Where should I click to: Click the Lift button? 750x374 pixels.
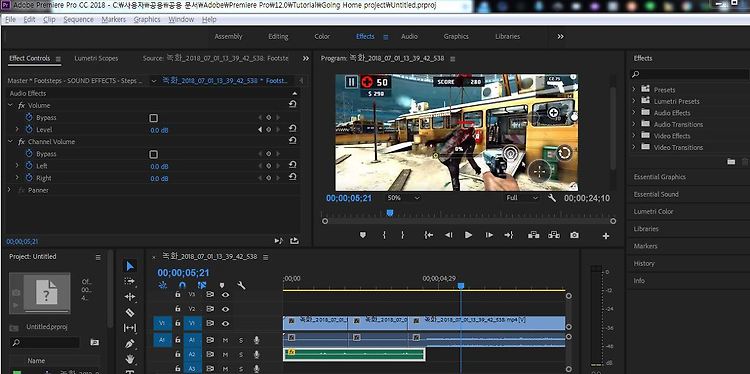click(533, 235)
